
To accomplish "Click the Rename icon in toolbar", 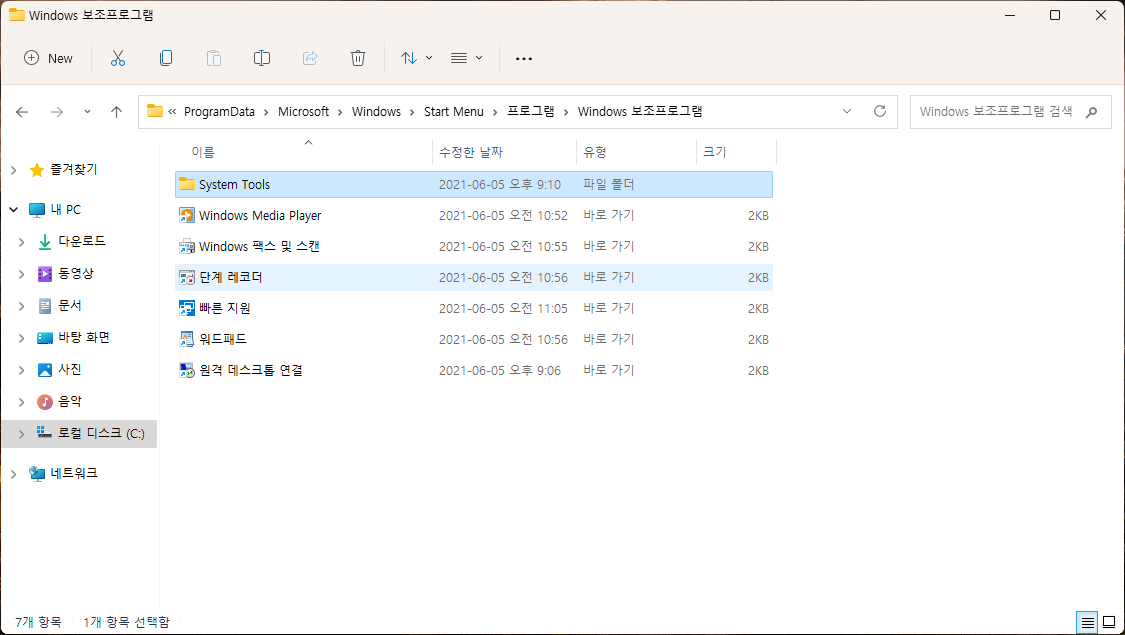I will click(262, 58).
